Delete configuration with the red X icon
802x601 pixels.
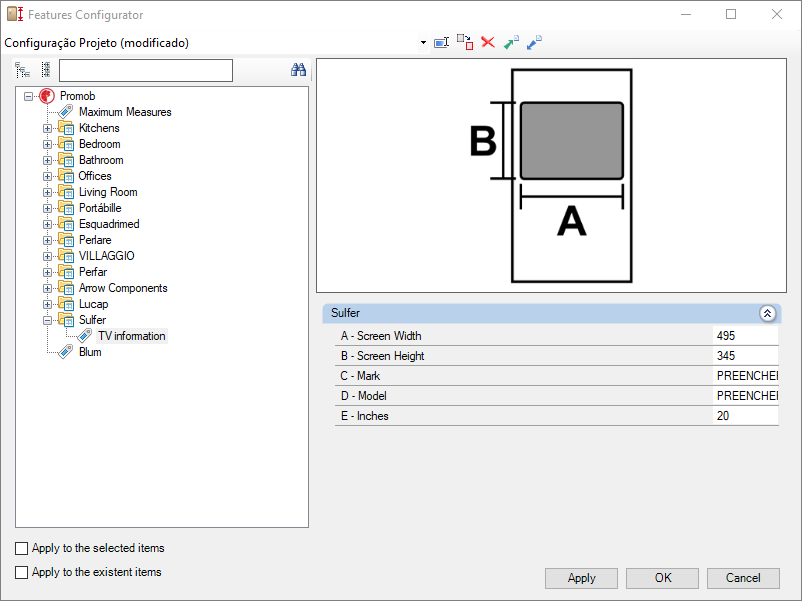pos(488,42)
